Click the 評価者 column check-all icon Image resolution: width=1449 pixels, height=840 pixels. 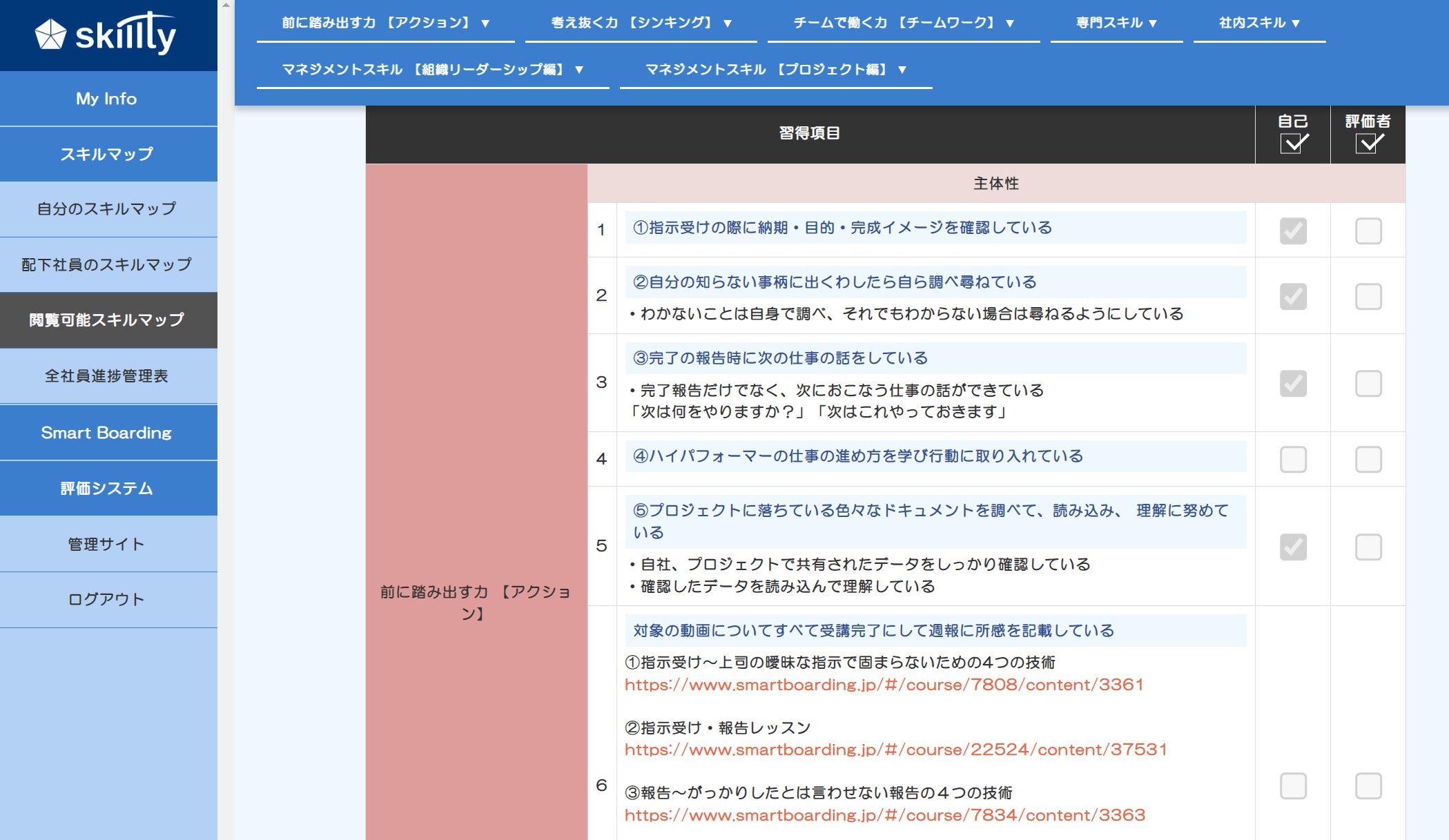pyautogui.click(x=1369, y=143)
